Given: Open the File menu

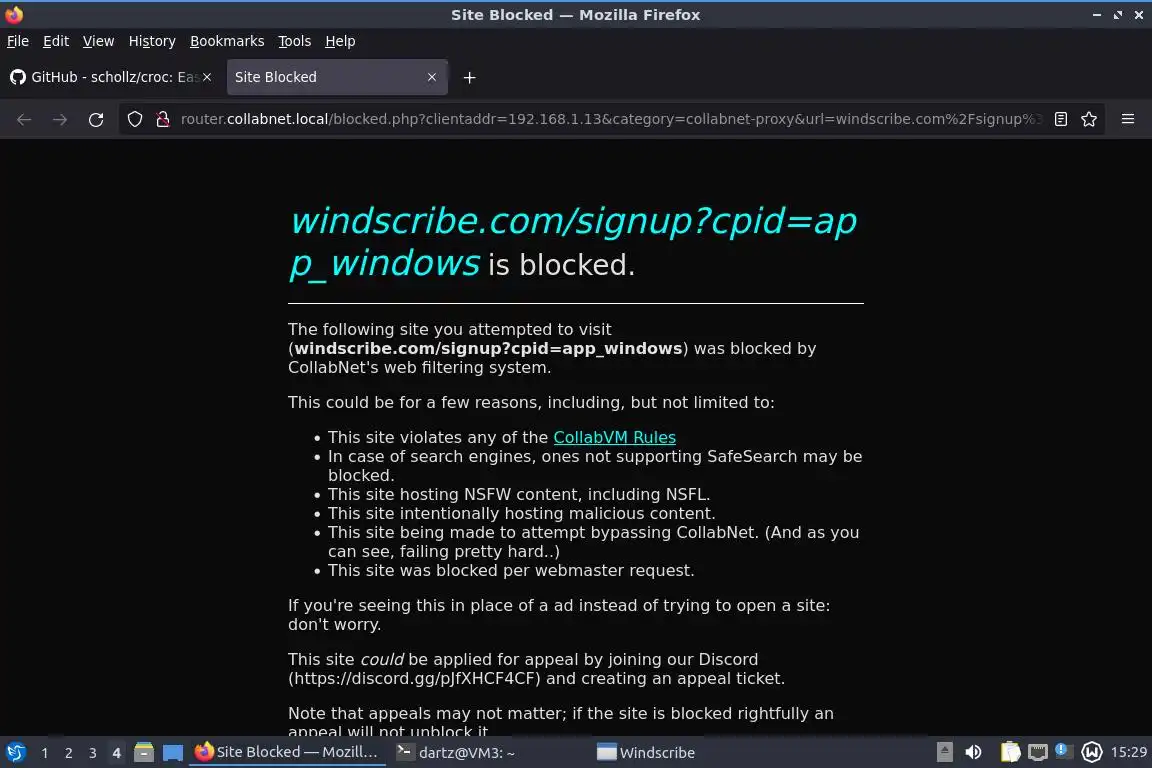Looking at the screenshot, I should tap(18, 41).
